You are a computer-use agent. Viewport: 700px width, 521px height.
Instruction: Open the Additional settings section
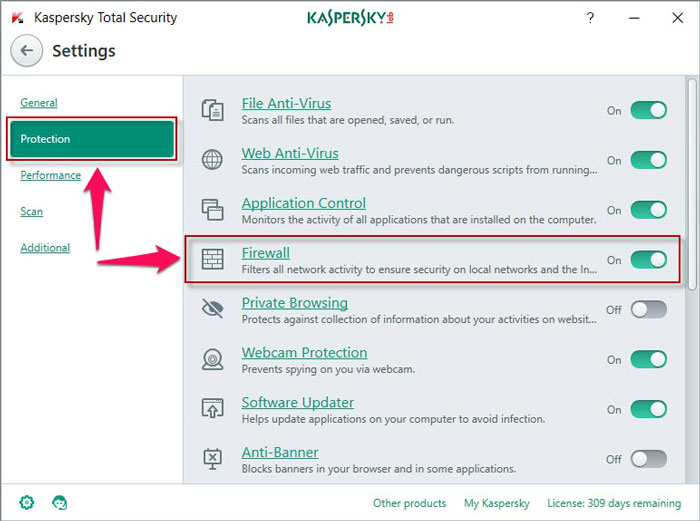click(x=45, y=247)
